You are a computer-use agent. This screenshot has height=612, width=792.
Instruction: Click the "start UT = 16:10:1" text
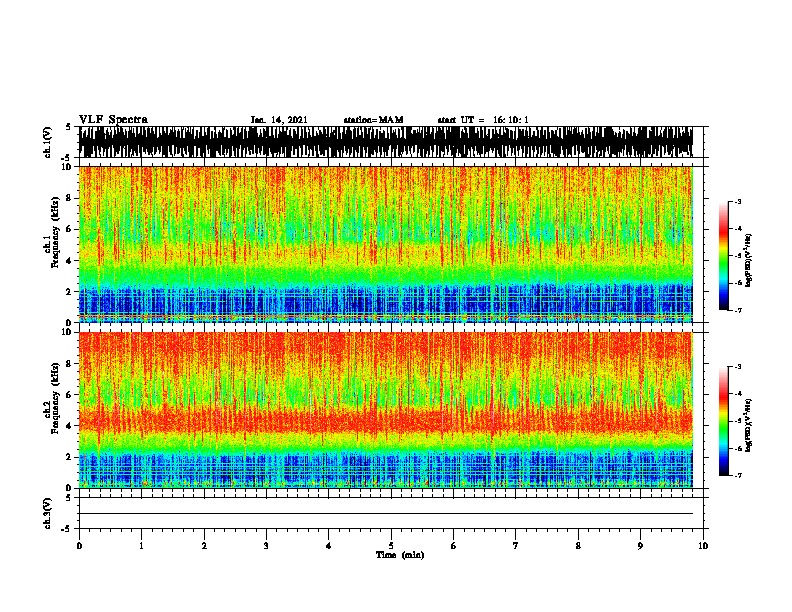point(483,120)
